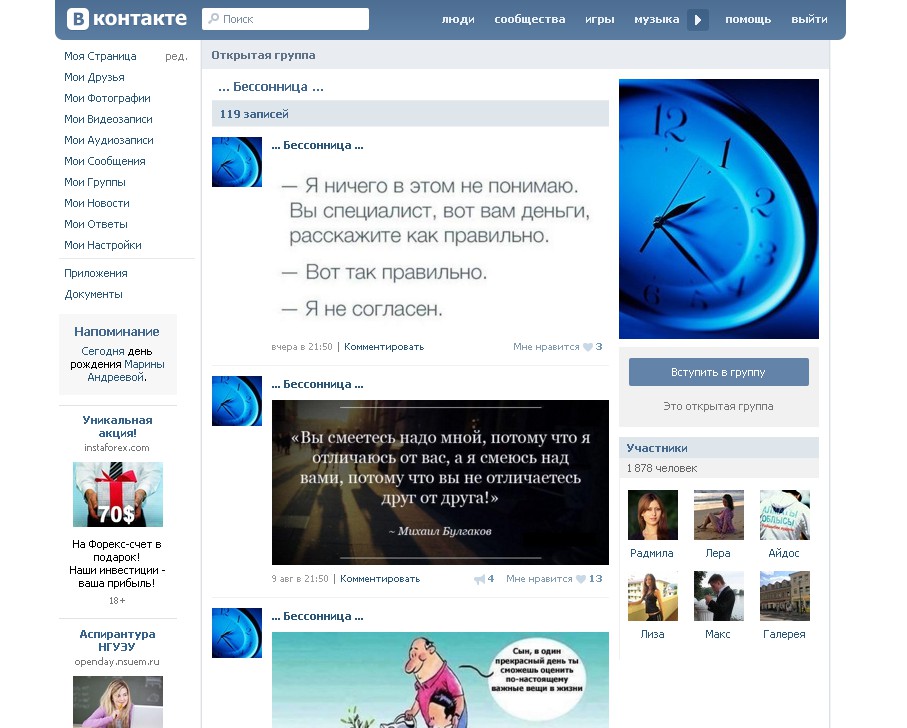
Task: Open the 119 записей wall header
Action: [410, 114]
